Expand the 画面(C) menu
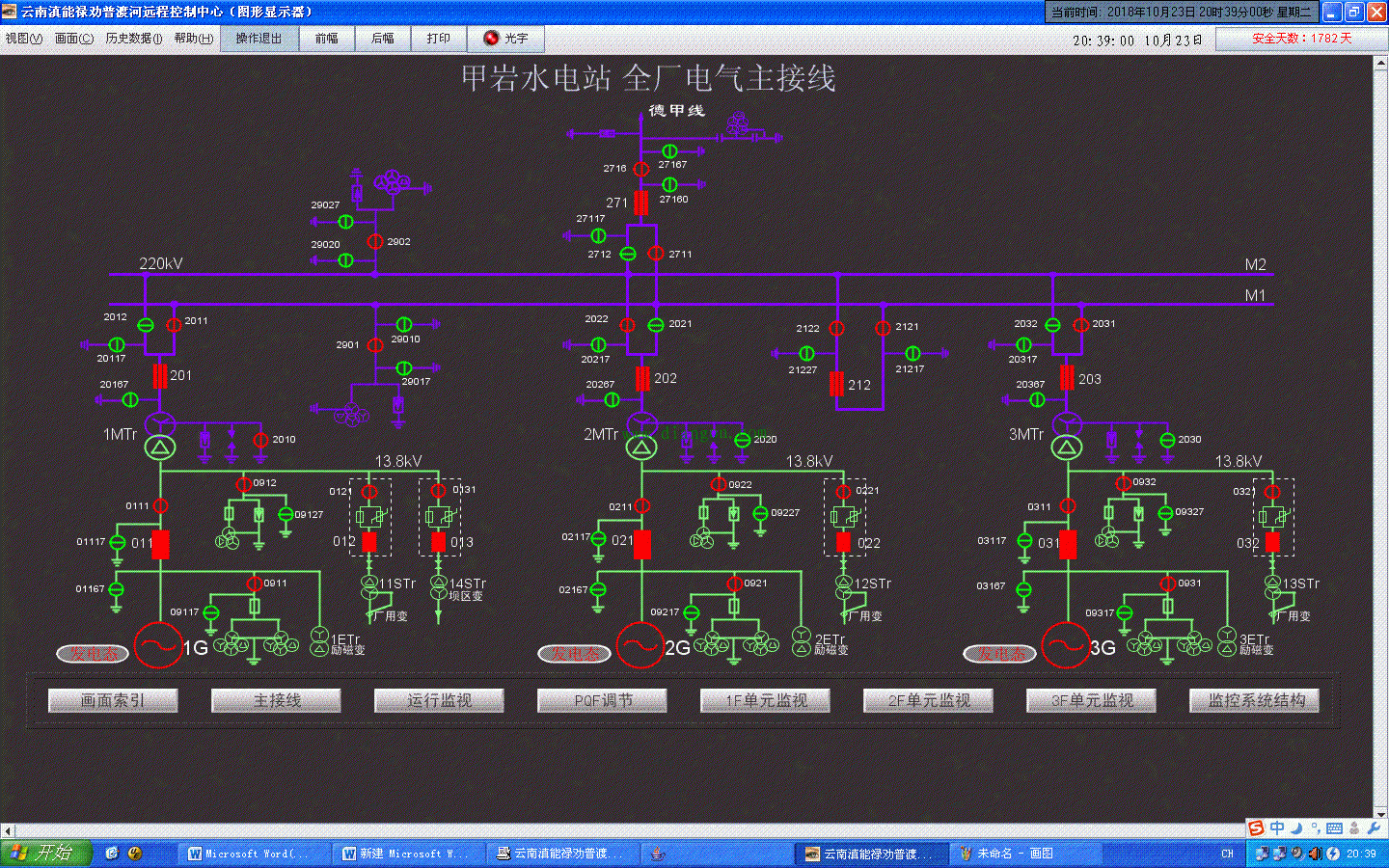This screenshot has width=1389, height=868. 74,39
